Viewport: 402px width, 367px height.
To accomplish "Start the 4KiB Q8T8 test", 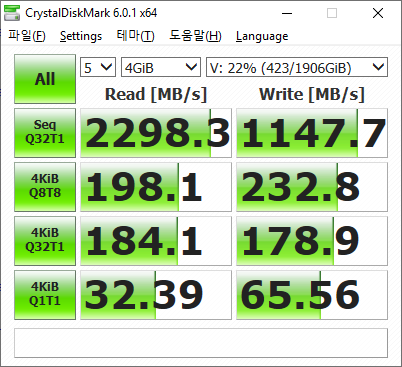I will click(x=45, y=187).
